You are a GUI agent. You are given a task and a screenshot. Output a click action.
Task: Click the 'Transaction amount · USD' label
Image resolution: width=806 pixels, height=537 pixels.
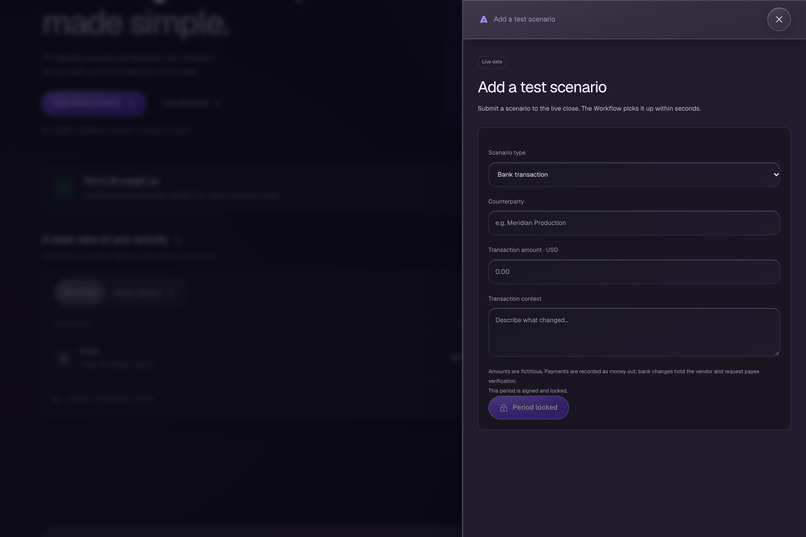(x=523, y=250)
